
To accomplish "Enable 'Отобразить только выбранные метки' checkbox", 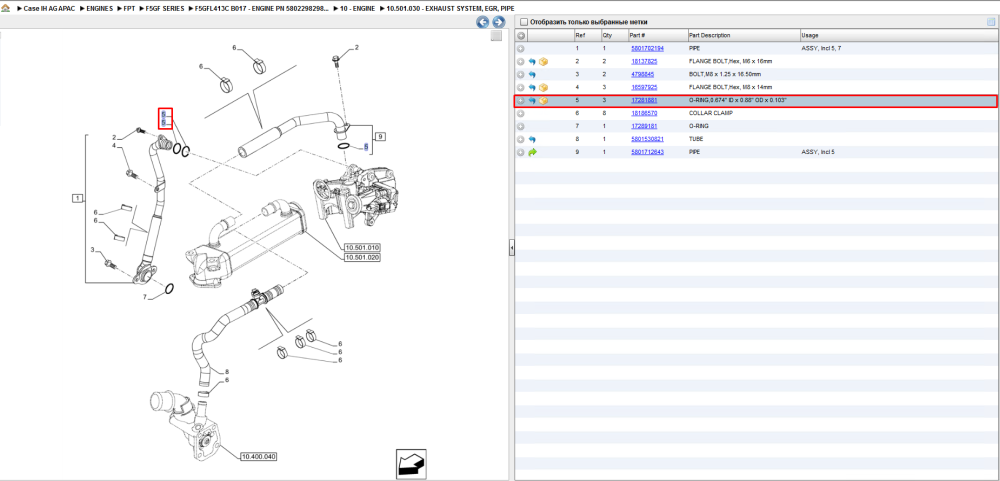I will click(x=524, y=22).
